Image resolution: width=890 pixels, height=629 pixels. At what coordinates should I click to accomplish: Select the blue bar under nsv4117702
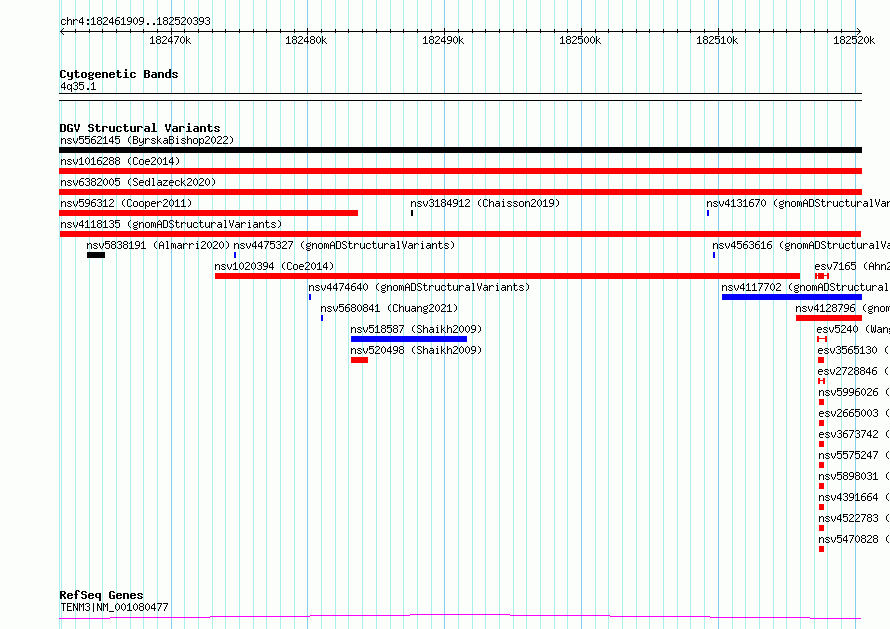(792, 297)
